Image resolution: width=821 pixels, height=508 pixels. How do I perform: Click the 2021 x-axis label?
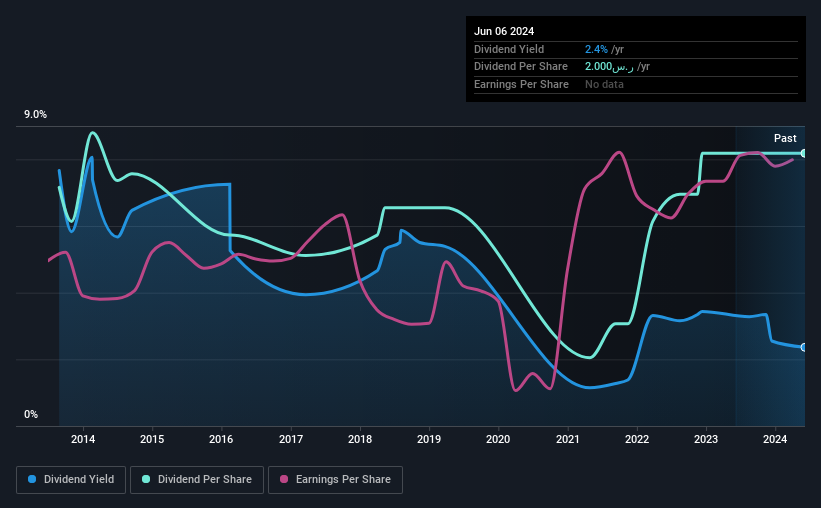point(568,439)
